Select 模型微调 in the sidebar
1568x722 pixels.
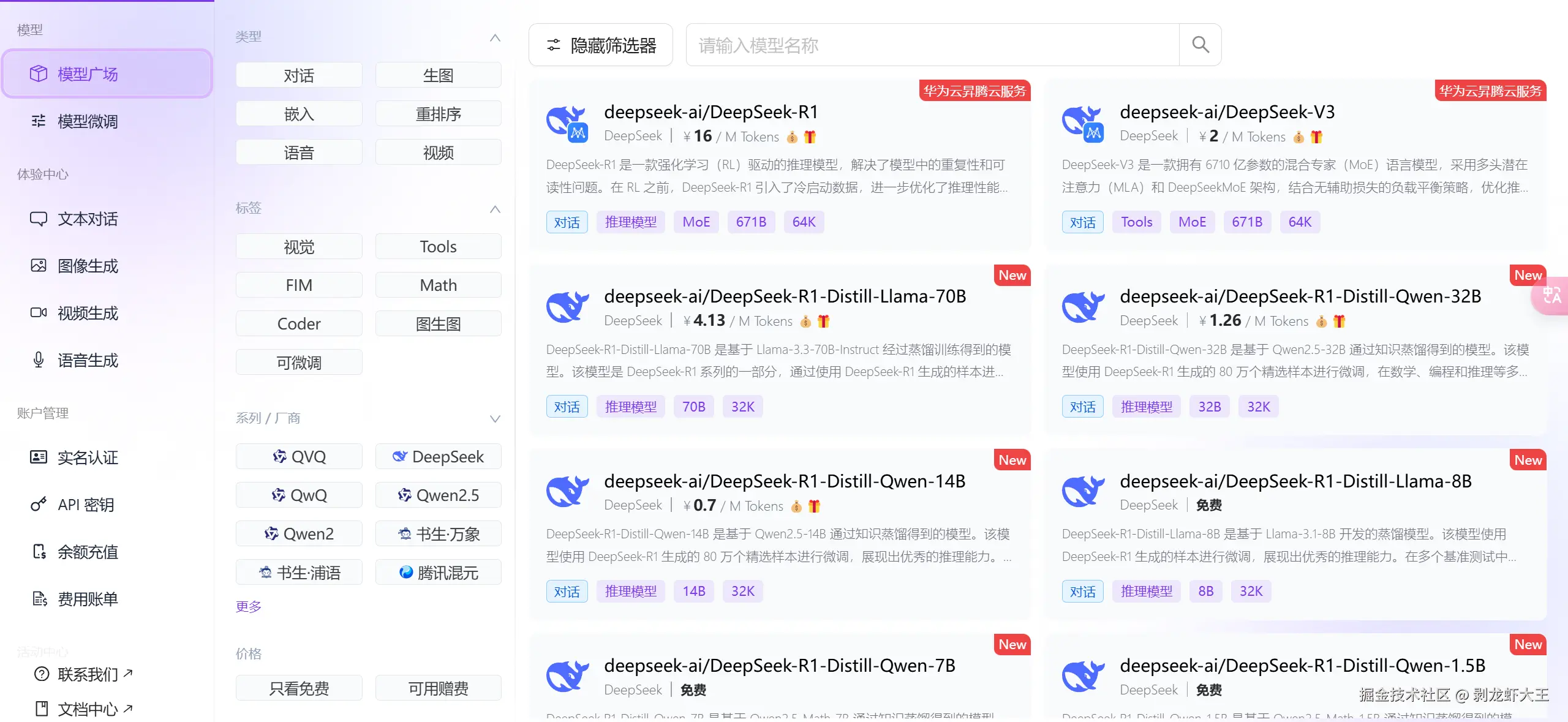click(x=88, y=121)
